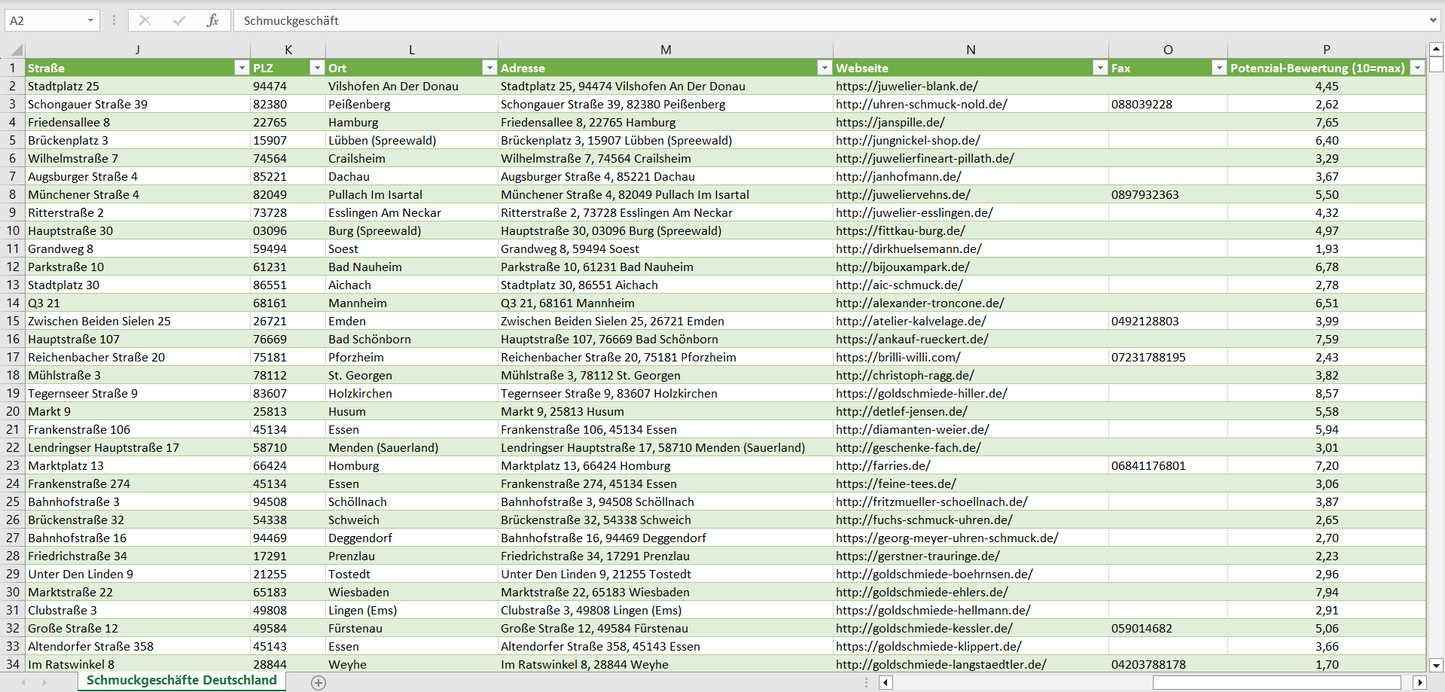Viewport: 1445px width, 692px height.
Task: Open the PLZ filter dropdown
Action: [317, 68]
